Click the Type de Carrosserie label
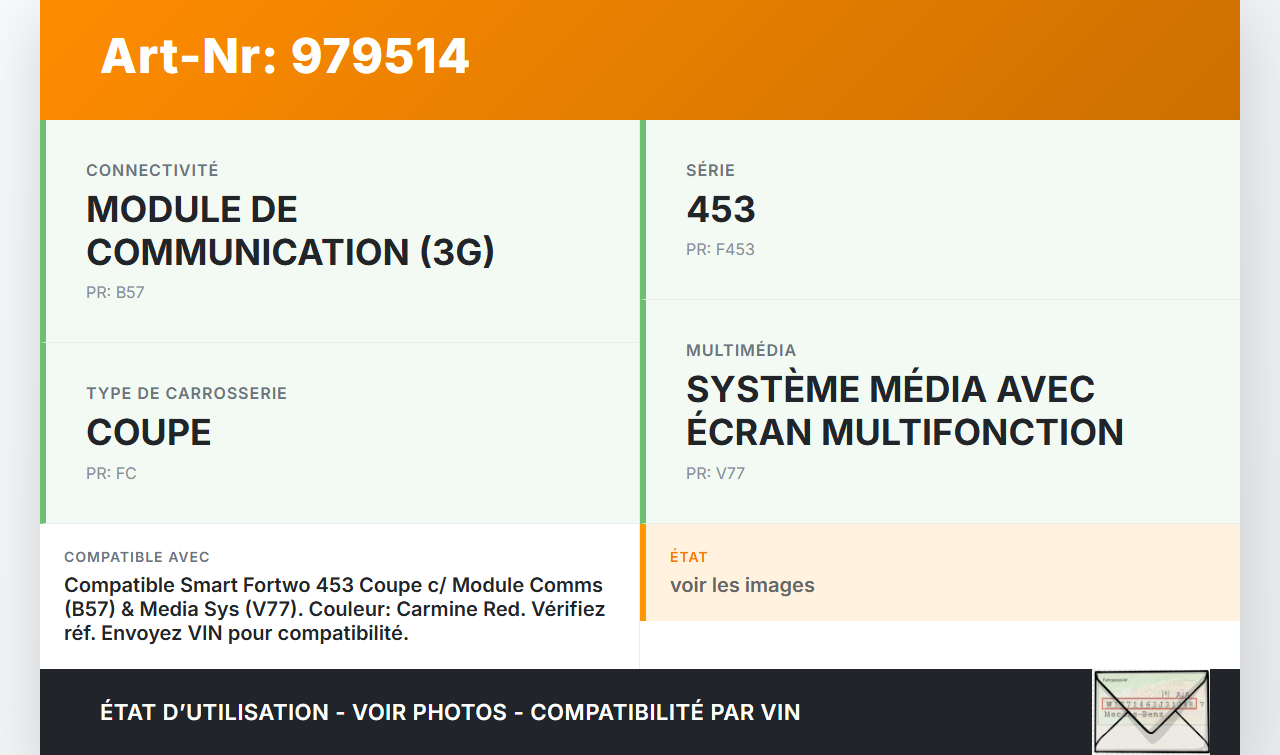The width and height of the screenshot is (1280, 755). (186, 394)
